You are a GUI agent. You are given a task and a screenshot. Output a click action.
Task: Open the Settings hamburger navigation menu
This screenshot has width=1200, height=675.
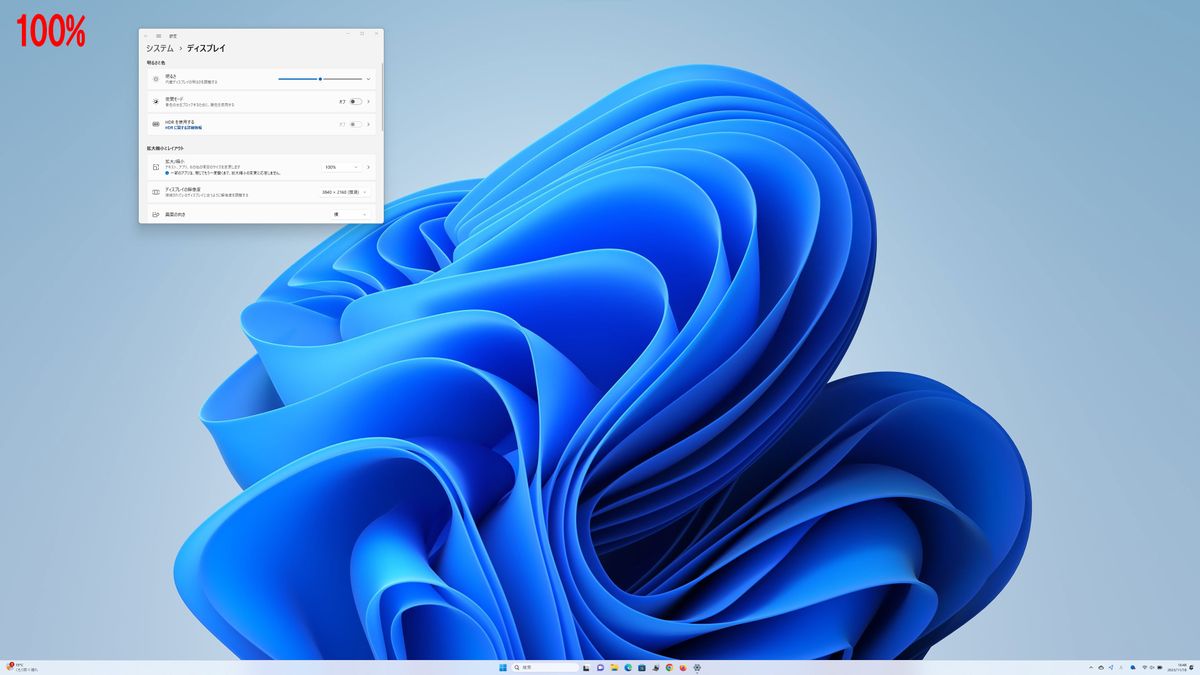(158, 35)
